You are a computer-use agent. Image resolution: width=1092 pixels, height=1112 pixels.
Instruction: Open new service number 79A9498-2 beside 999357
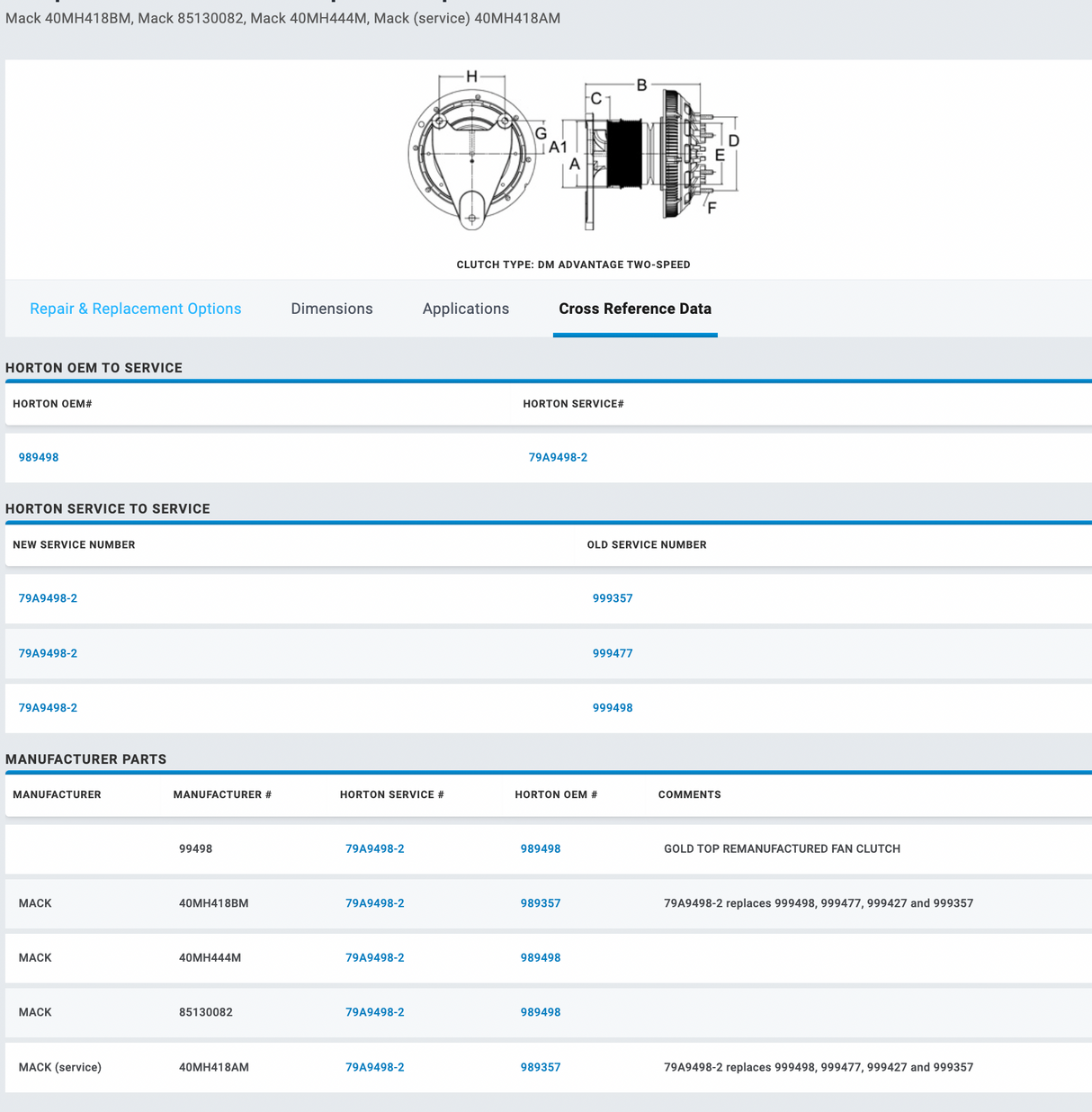(48, 598)
